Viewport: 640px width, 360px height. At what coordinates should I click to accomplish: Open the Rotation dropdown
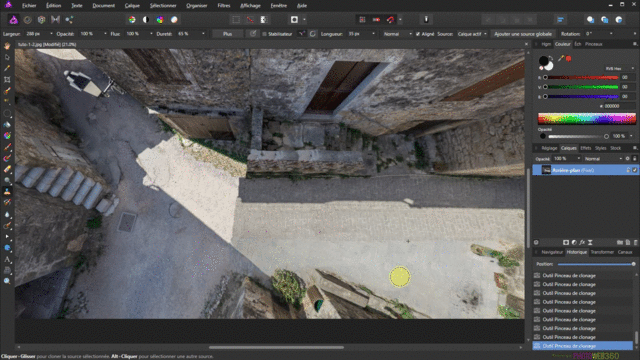tap(611, 34)
